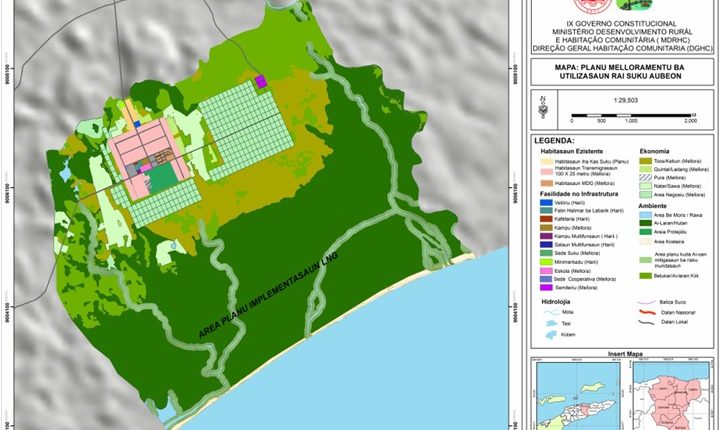Select the Semiteriu magenta legend swatch
The image size is (721, 430).
546,287
